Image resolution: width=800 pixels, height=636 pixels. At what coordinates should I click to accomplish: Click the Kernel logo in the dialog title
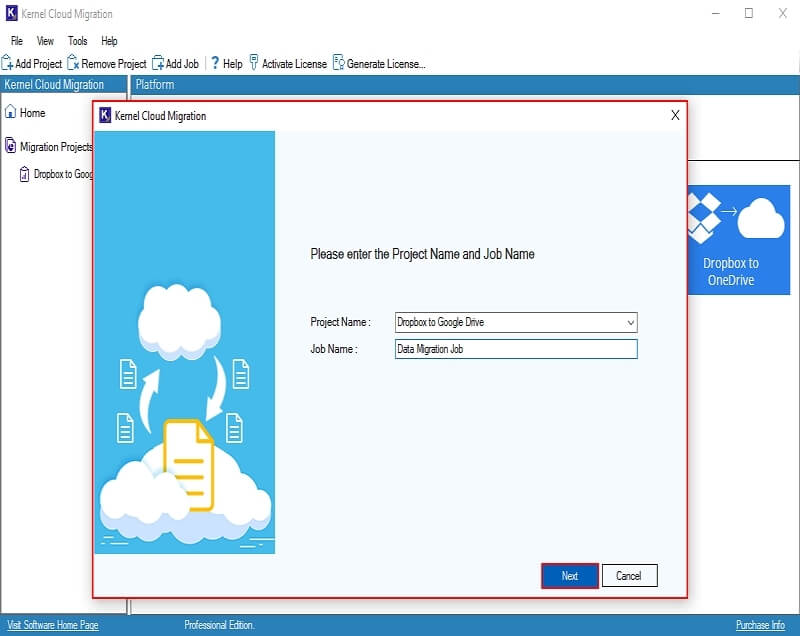105,115
